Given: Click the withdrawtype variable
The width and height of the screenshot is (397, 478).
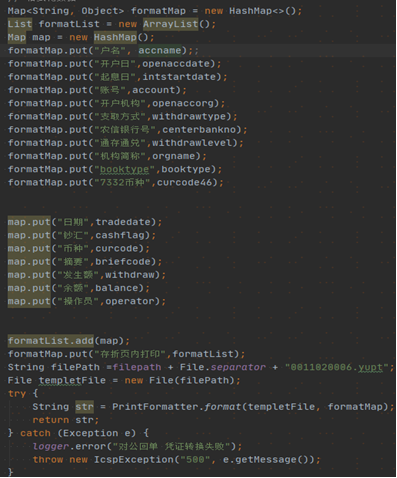Looking at the screenshot, I should pos(189,117).
